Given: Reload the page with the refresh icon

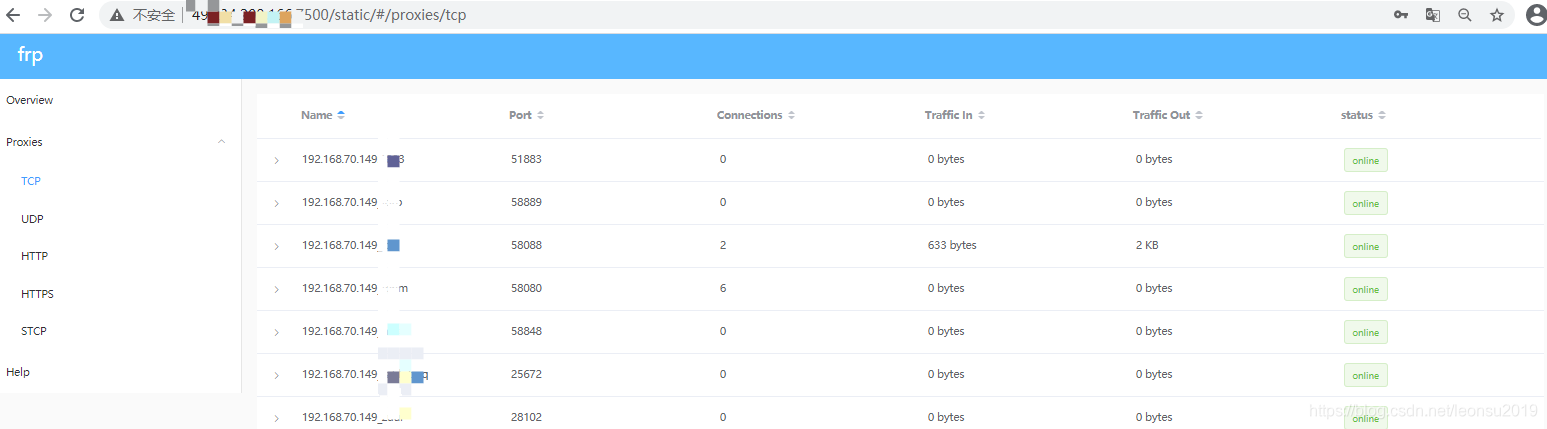Looking at the screenshot, I should tap(77, 15).
